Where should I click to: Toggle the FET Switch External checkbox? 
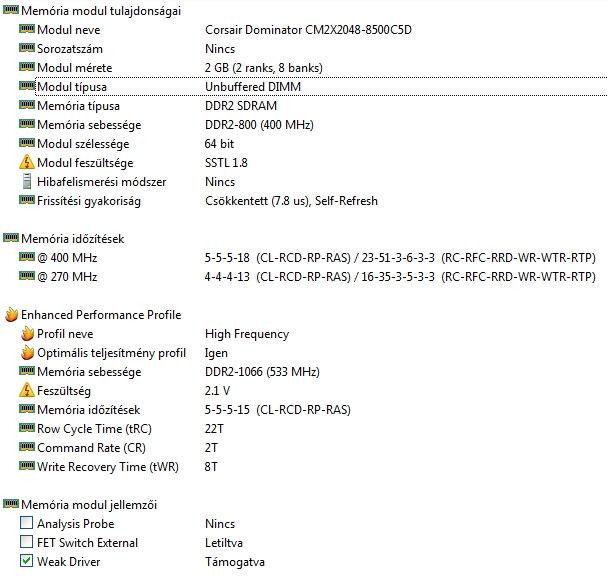tap(26, 542)
